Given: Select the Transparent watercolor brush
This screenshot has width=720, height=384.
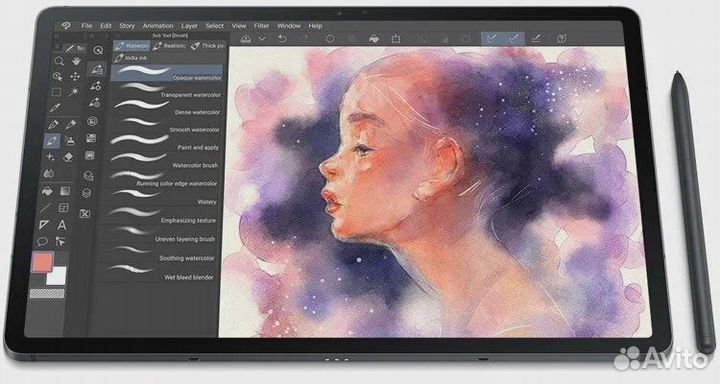Looking at the screenshot, I should tap(166, 90).
